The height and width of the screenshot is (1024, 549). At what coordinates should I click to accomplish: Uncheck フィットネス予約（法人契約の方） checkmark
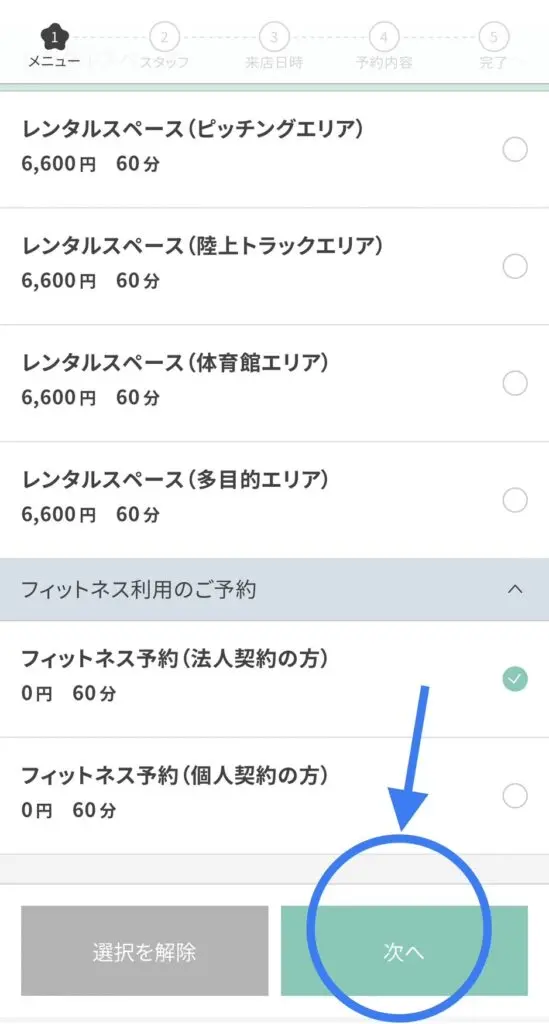coord(515,679)
